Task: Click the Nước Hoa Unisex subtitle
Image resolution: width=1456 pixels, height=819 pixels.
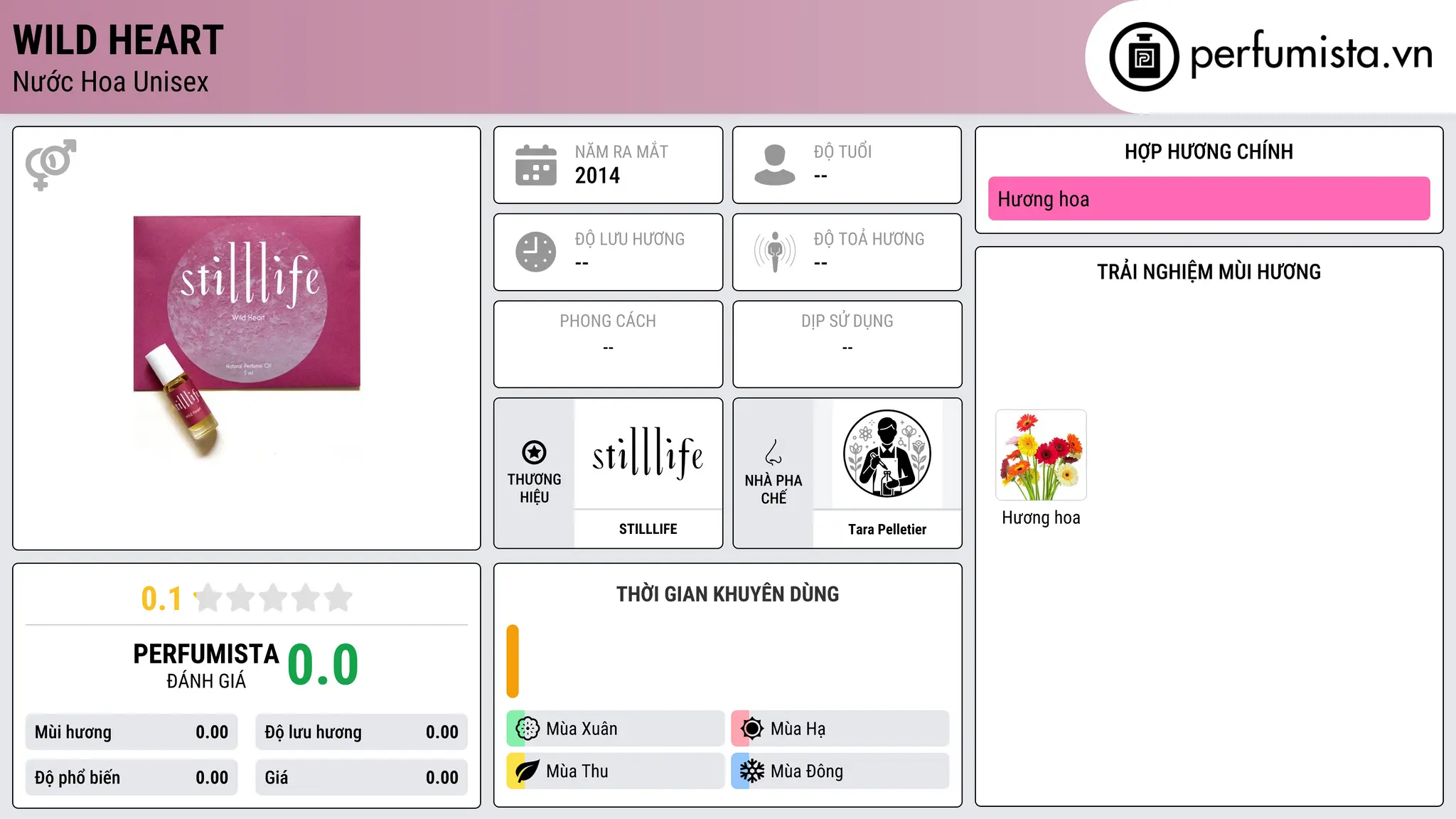Action: (x=110, y=82)
